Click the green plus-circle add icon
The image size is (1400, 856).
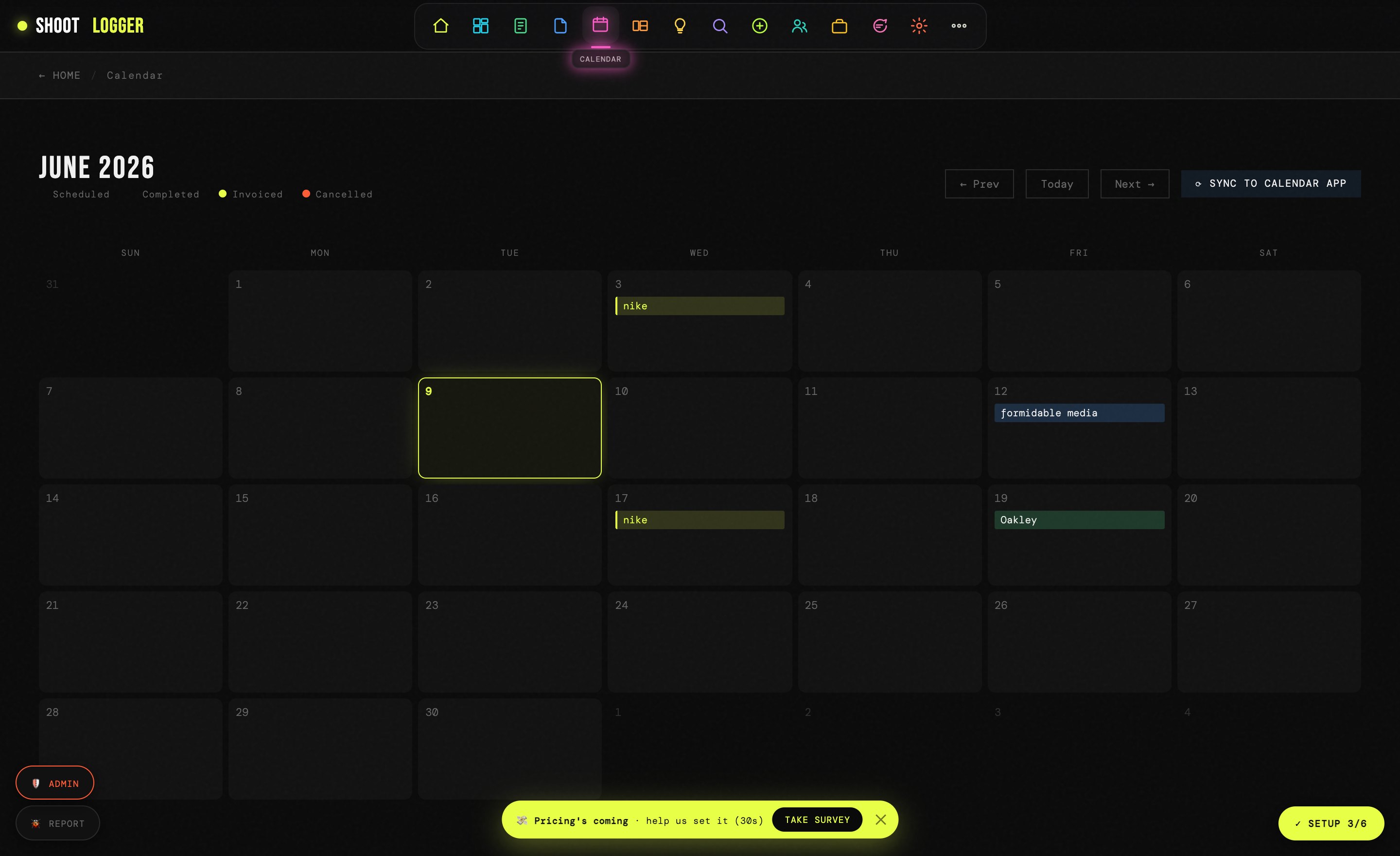click(760, 26)
